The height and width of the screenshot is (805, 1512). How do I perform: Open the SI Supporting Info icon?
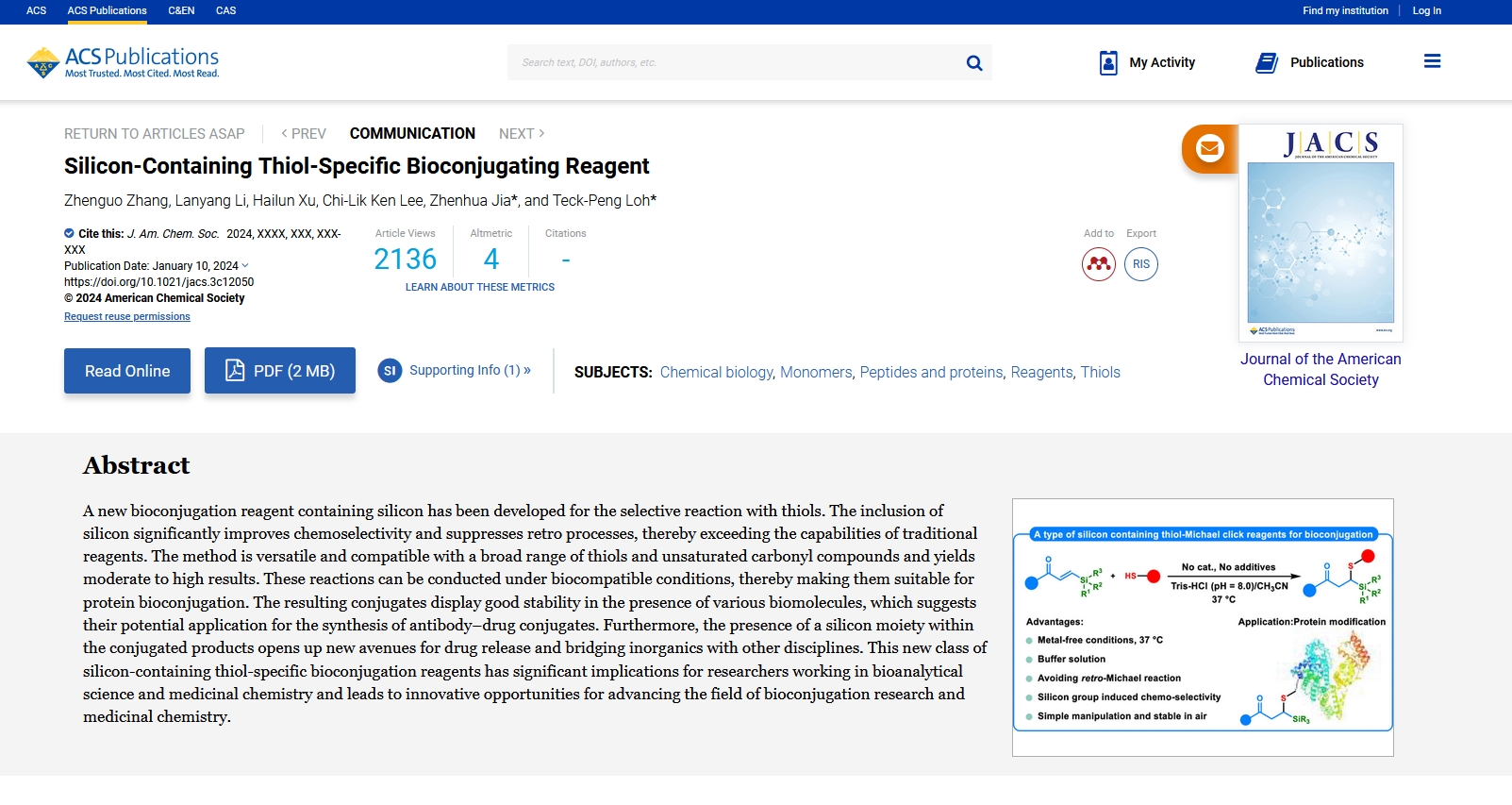pos(390,371)
